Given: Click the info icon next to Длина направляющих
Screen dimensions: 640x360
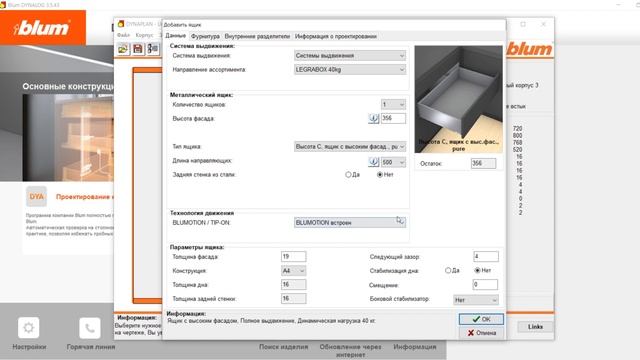Looking at the screenshot, I should [x=373, y=162].
